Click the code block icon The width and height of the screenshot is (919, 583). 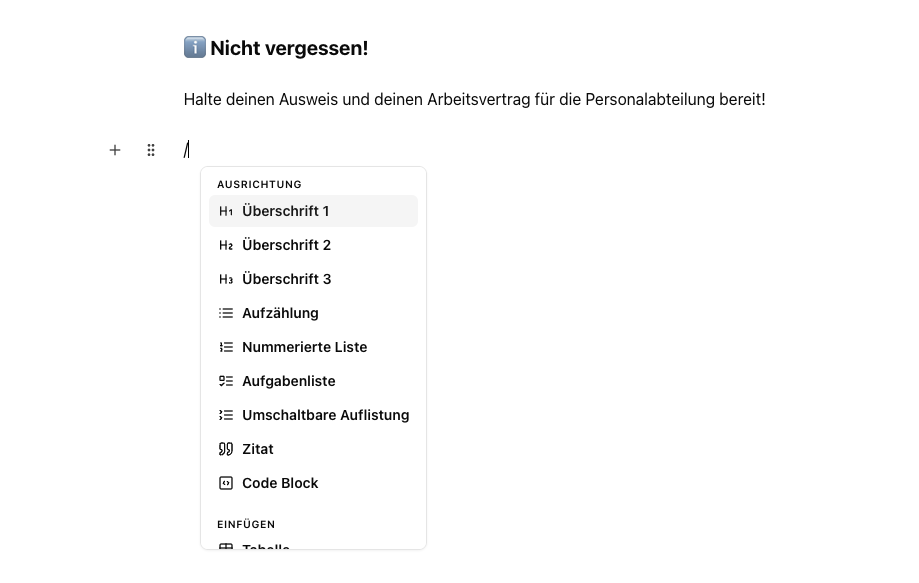click(226, 483)
